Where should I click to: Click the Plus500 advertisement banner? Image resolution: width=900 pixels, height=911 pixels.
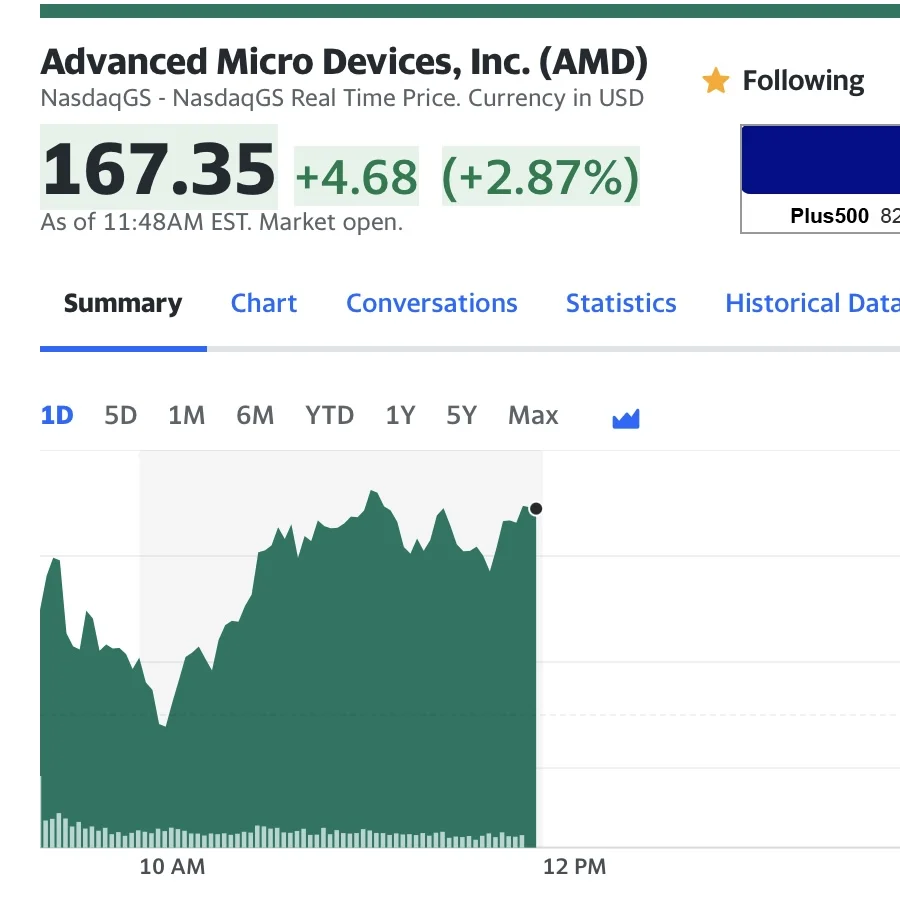tap(820, 179)
